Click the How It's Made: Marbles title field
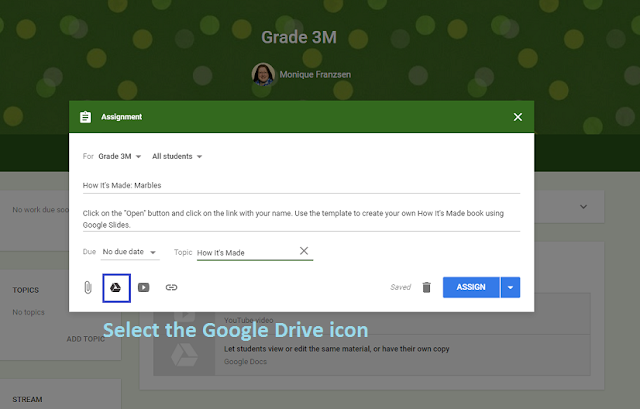Viewport: 640px width, 409px height. 301,185
